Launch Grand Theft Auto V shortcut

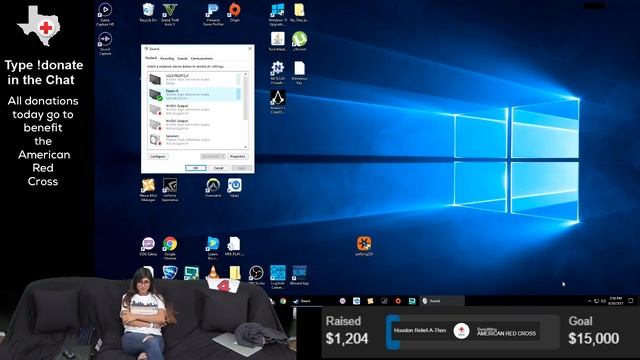click(x=170, y=14)
